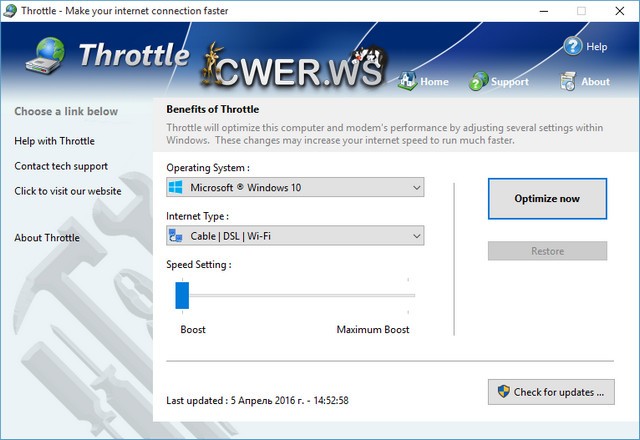Click the Help question mark icon
Viewport: 640px width, 440px height.
(x=573, y=46)
